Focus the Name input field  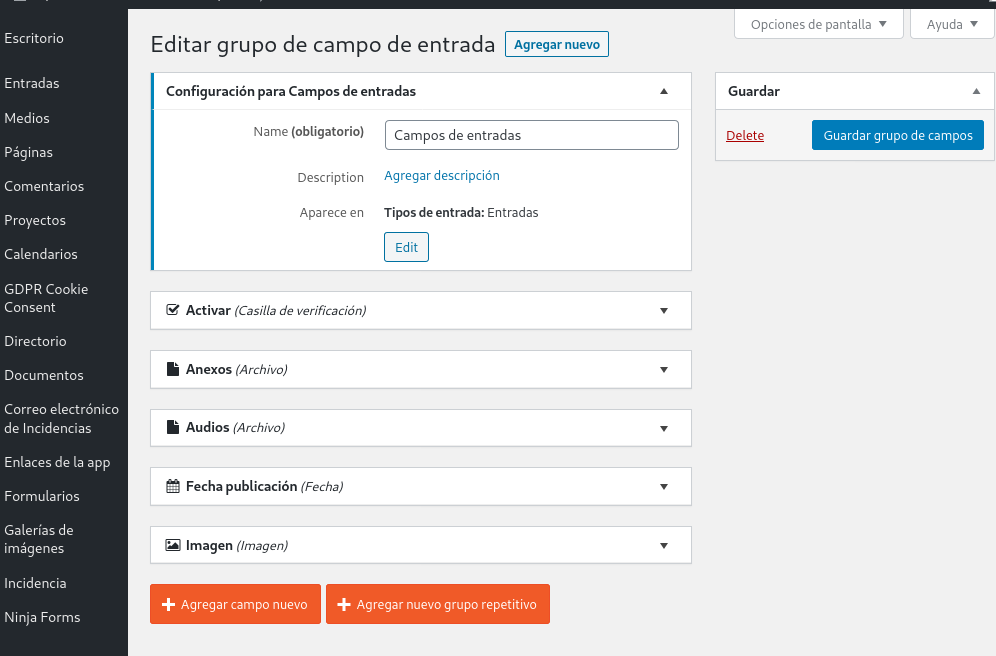[x=531, y=135]
